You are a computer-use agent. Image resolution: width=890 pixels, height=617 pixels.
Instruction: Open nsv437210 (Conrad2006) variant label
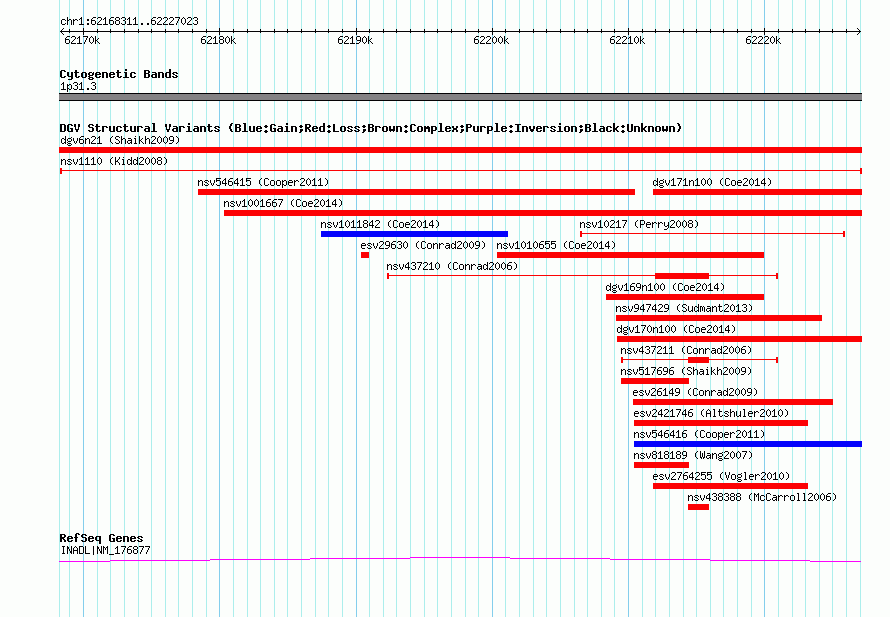coord(452,266)
